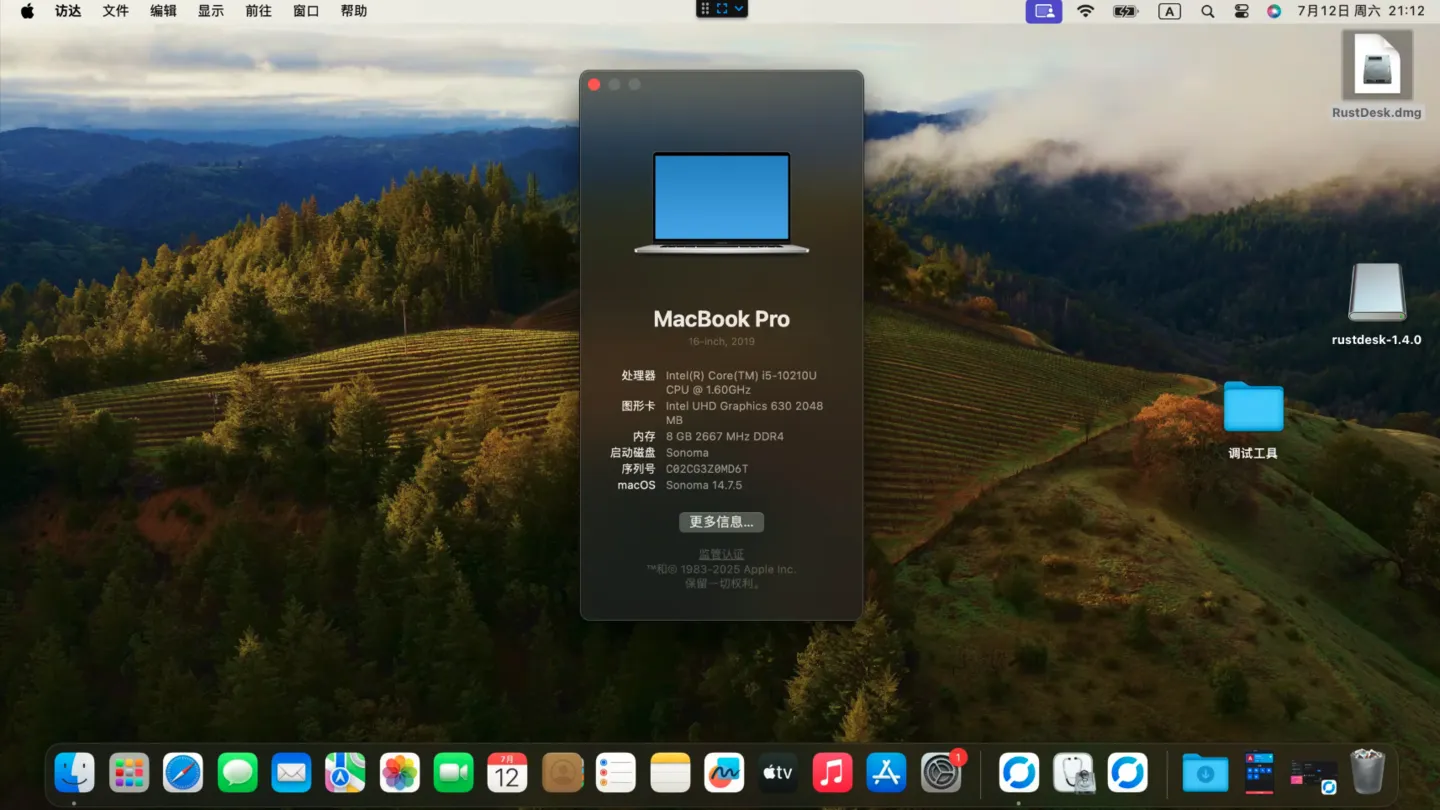The height and width of the screenshot is (810, 1440).
Task: Open the screen mirroring menu at top center
Action: [721, 8]
